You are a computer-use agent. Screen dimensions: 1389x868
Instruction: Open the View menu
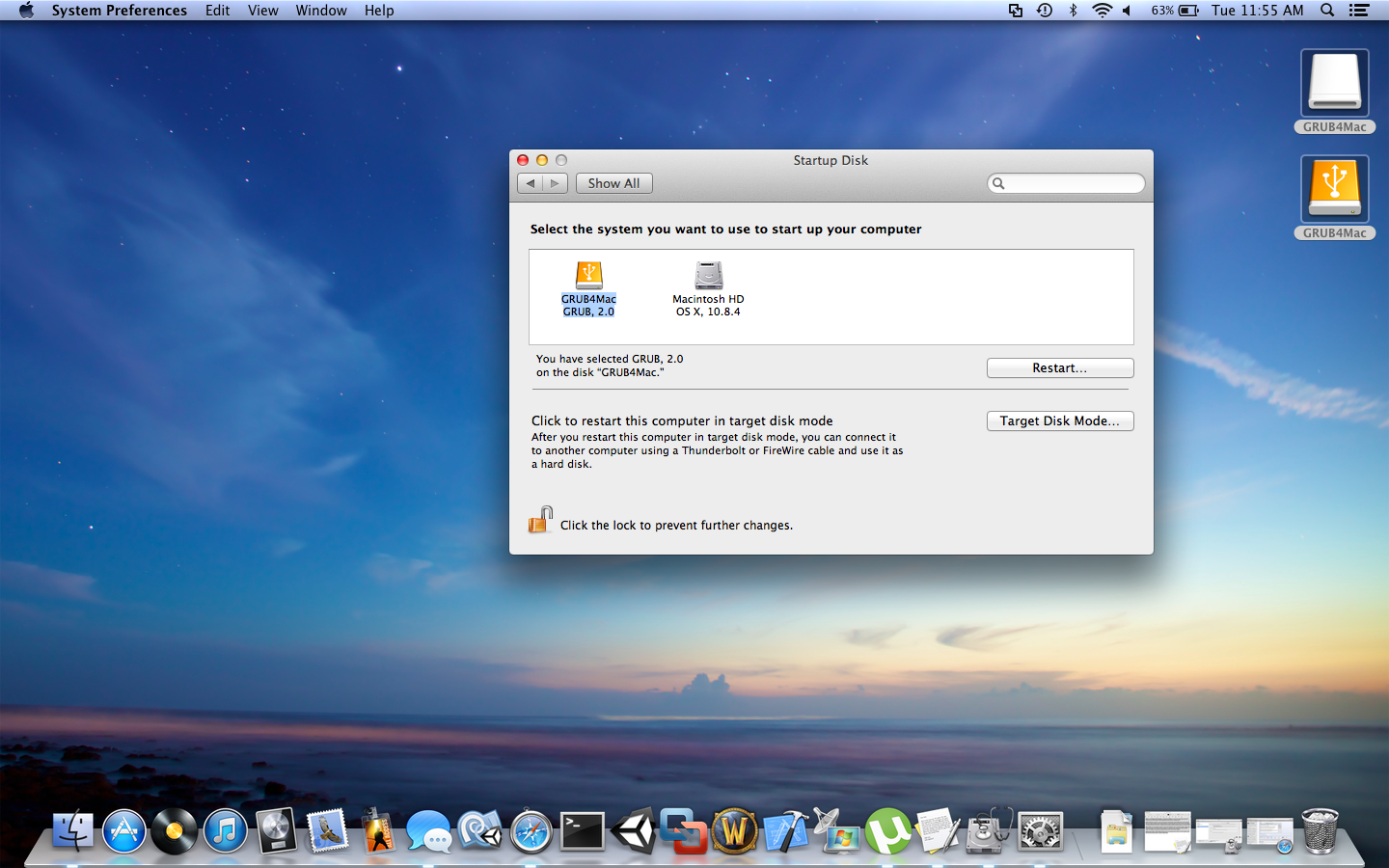(x=262, y=11)
